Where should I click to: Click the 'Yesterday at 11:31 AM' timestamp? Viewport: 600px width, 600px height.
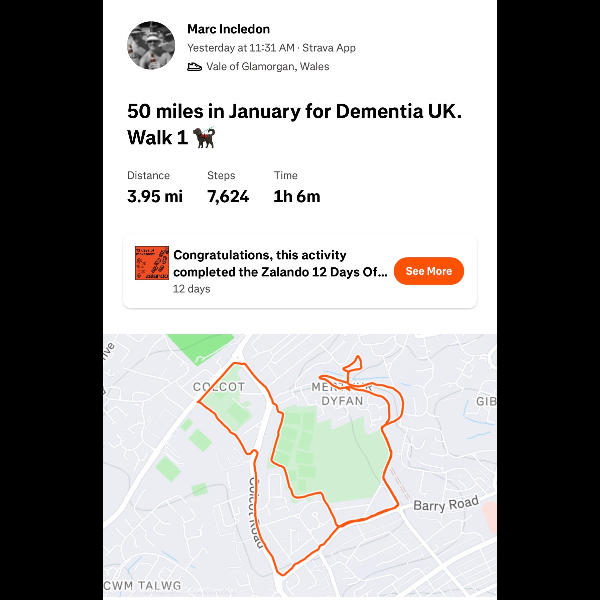click(241, 48)
